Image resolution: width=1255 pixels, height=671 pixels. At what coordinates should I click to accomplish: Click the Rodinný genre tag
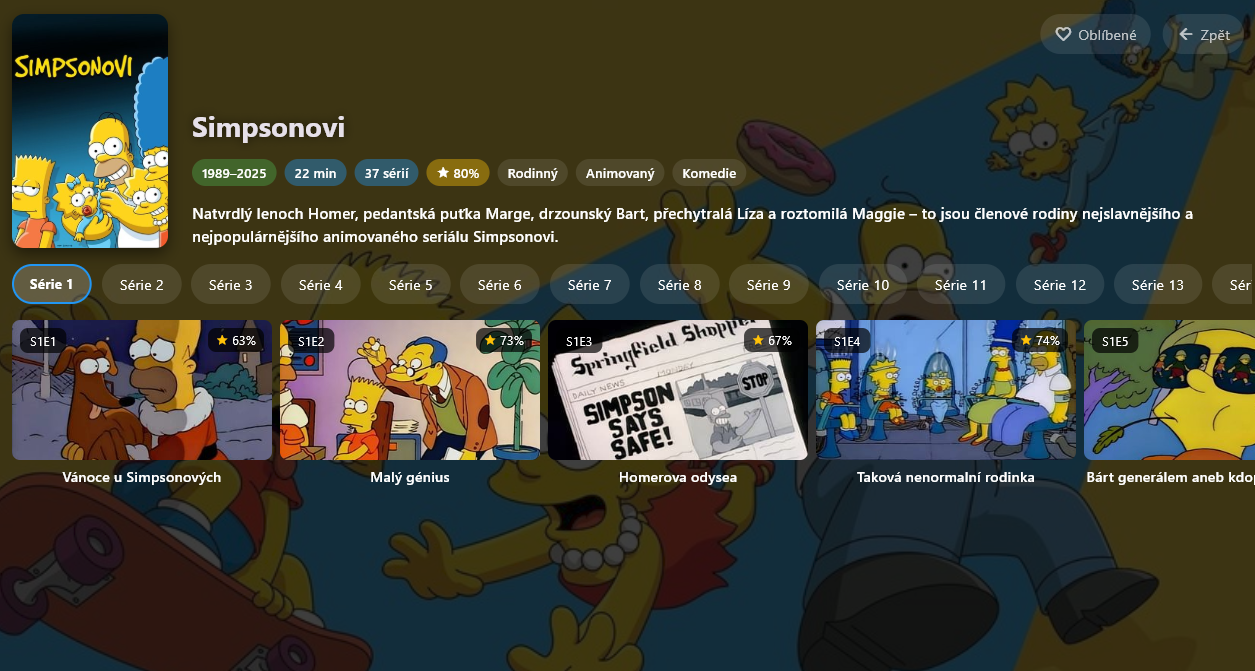(532, 173)
